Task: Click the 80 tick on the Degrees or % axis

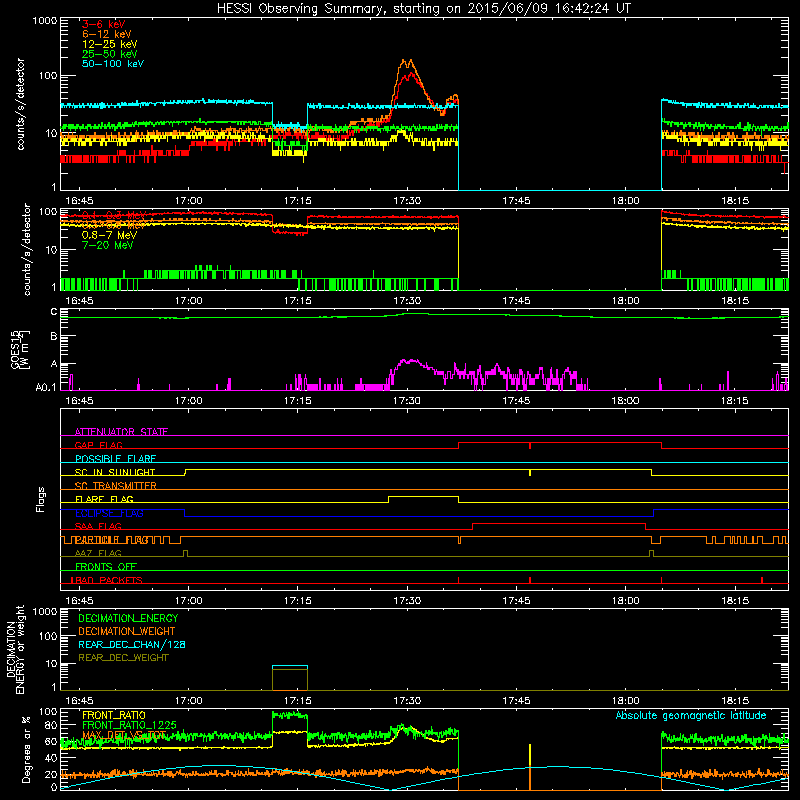Action: (52, 725)
